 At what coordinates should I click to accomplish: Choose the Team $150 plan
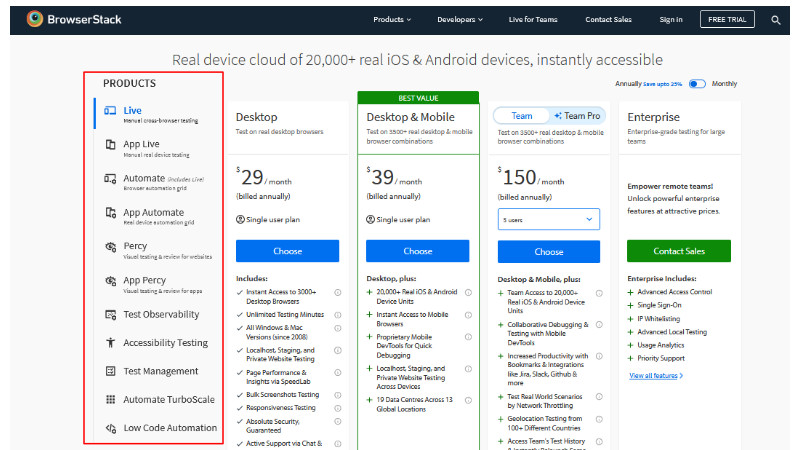tap(548, 252)
